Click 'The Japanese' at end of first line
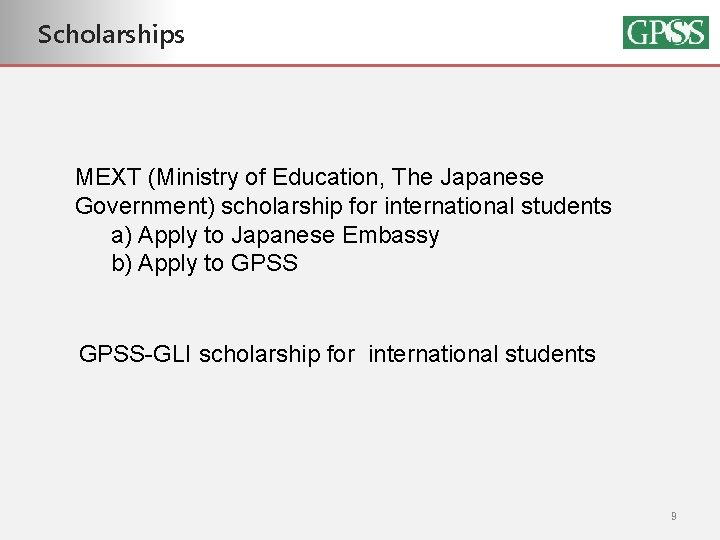720x540 pixels. pyautogui.click(x=467, y=178)
